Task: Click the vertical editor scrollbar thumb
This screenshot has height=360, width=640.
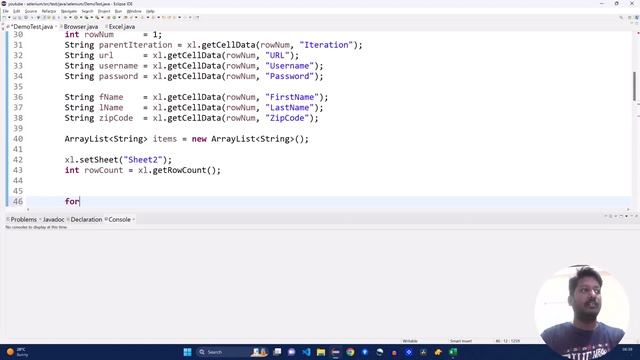Action: click(x=634, y=86)
